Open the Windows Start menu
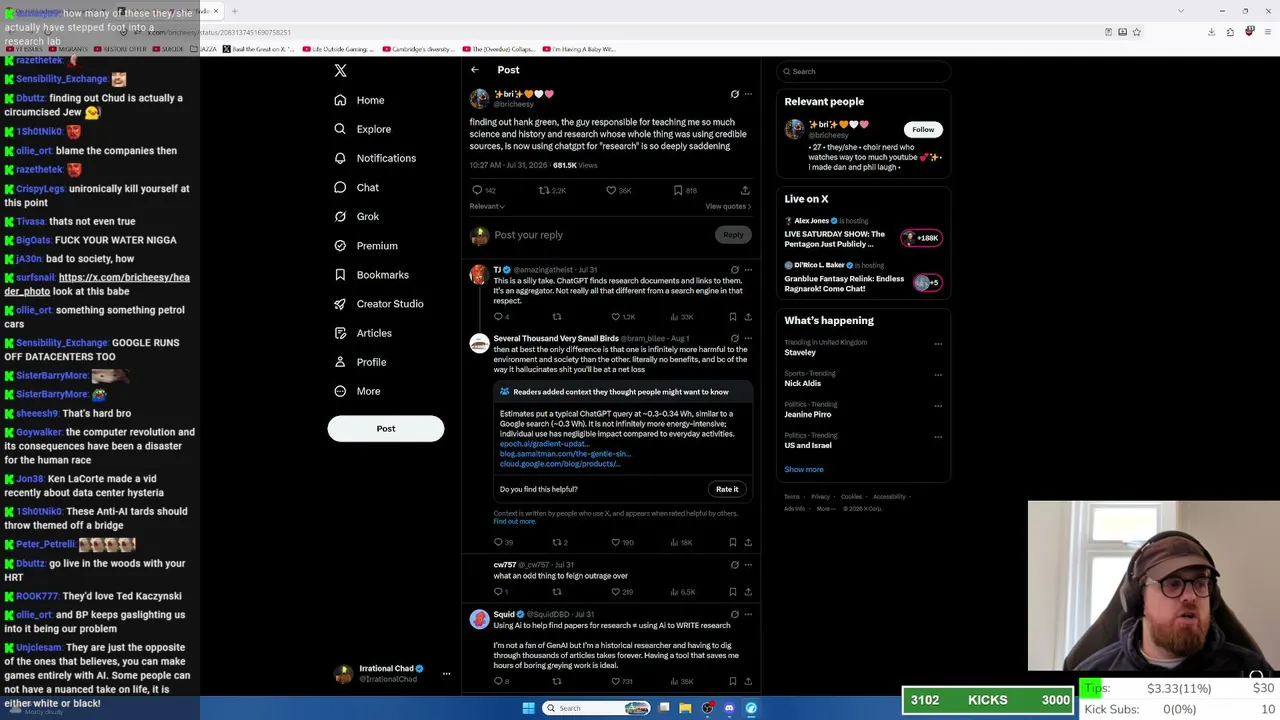The height and width of the screenshot is (720, 1280). [528, 708]
